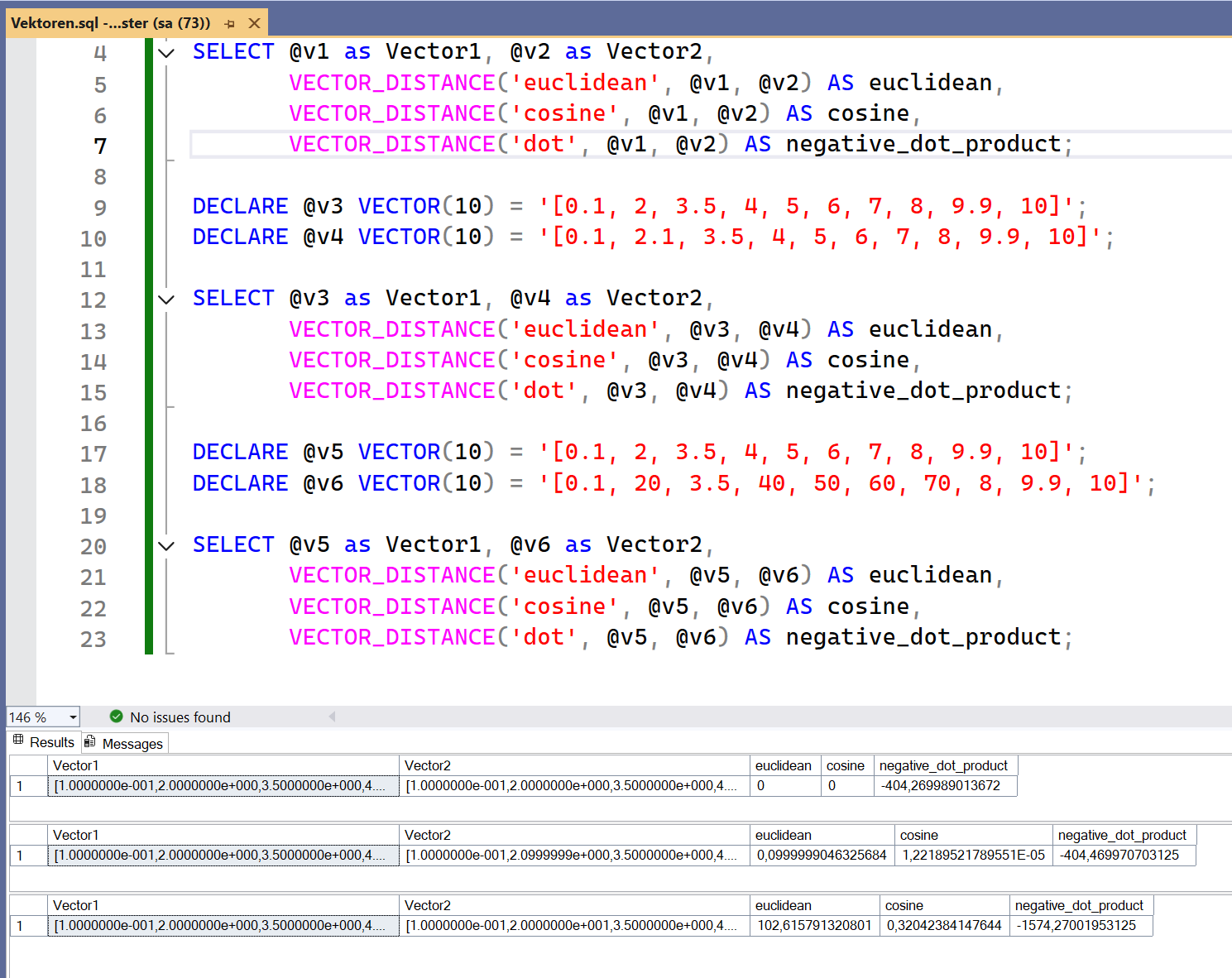Click the green change-tracking bar in the margin
Image resolution: width=1232 pixels, height=978 pixels.
click(148, 331)
